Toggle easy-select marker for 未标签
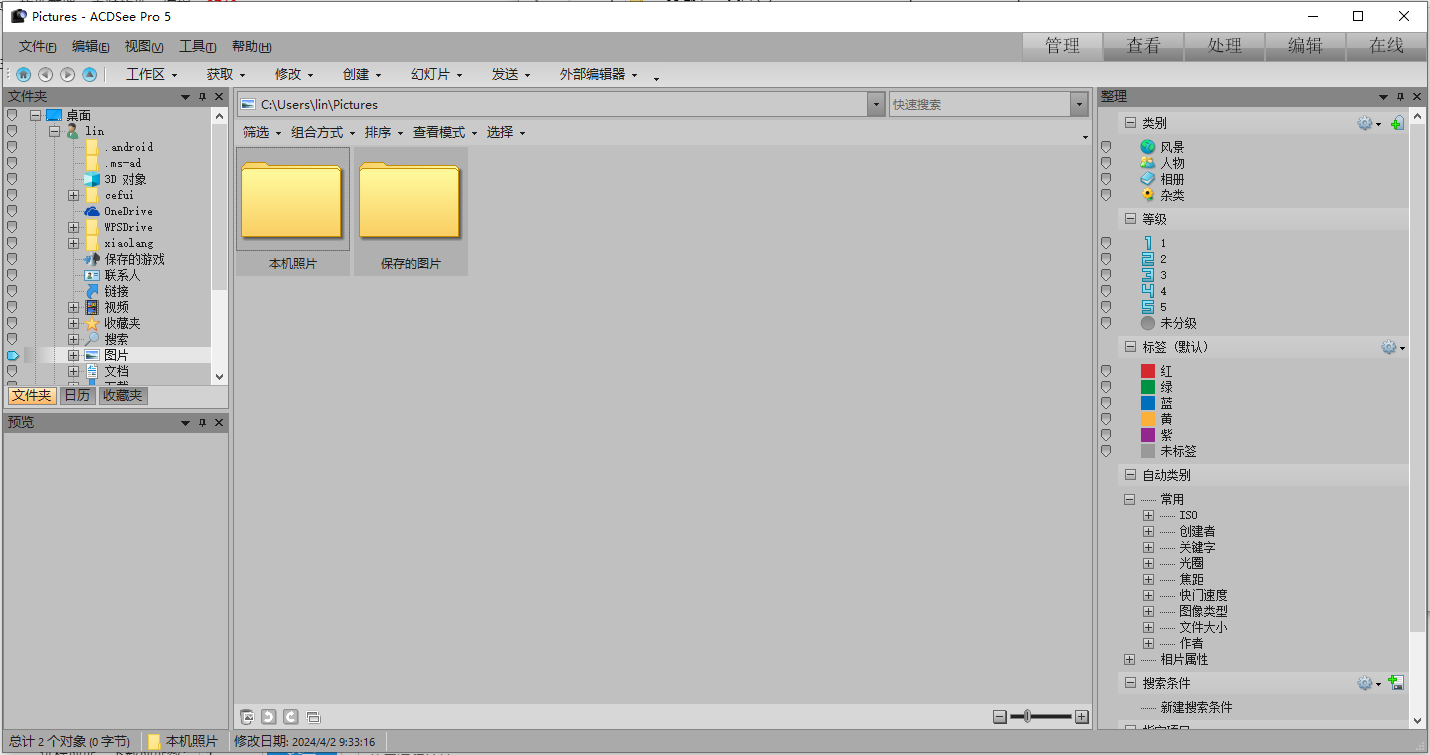 point(1106,451)
